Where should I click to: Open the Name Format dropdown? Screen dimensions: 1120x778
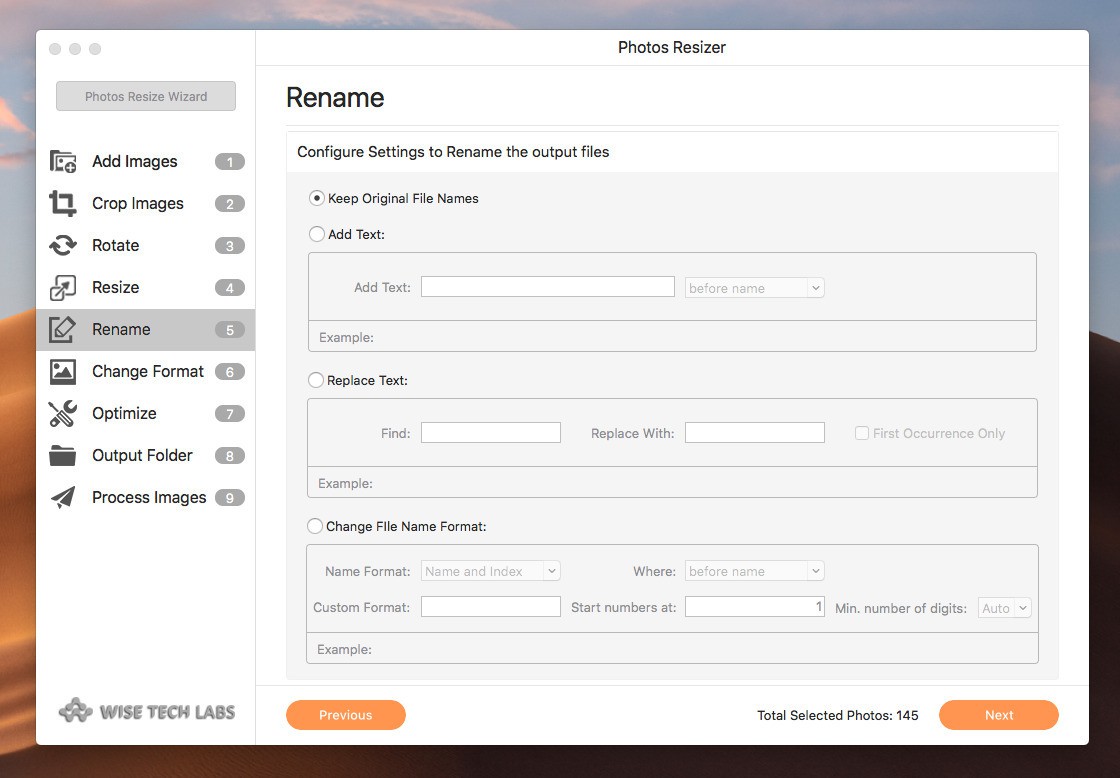click(491, 571)
